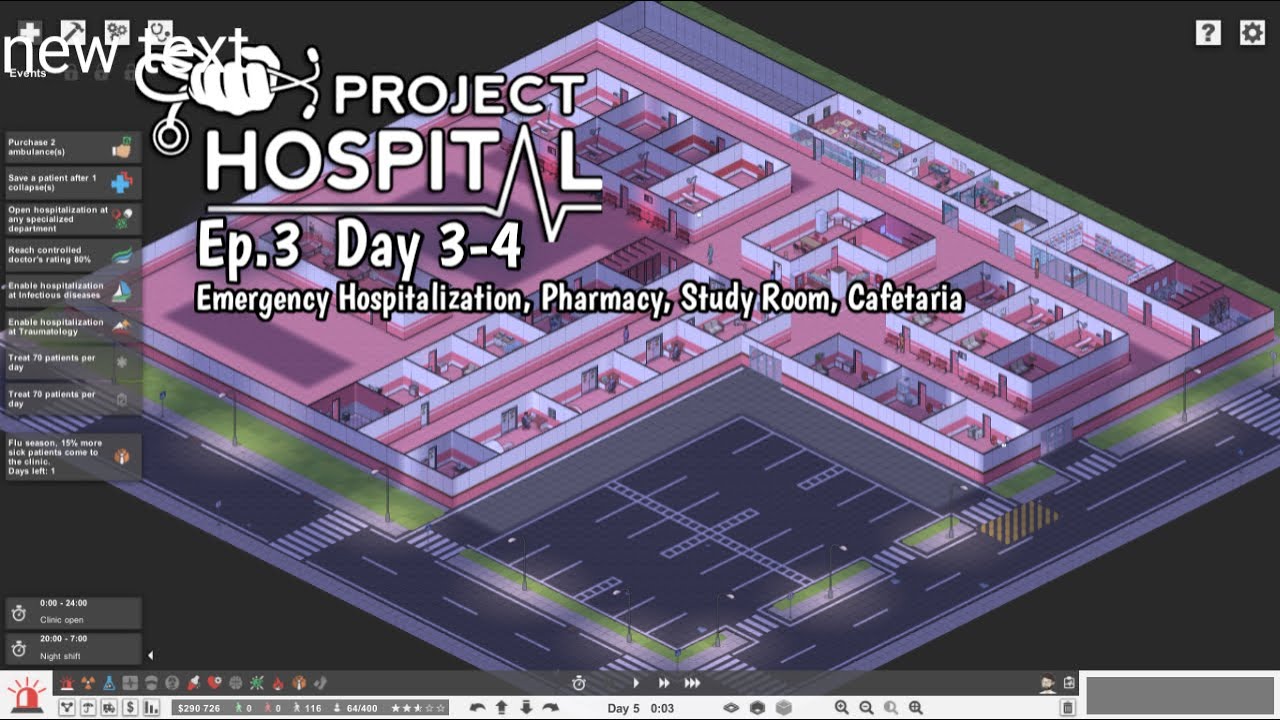Image resolution: width=1280 pixels, height=720 pixels.
Task: Click the Day 5 0:03 clock display
Action: 641,708
